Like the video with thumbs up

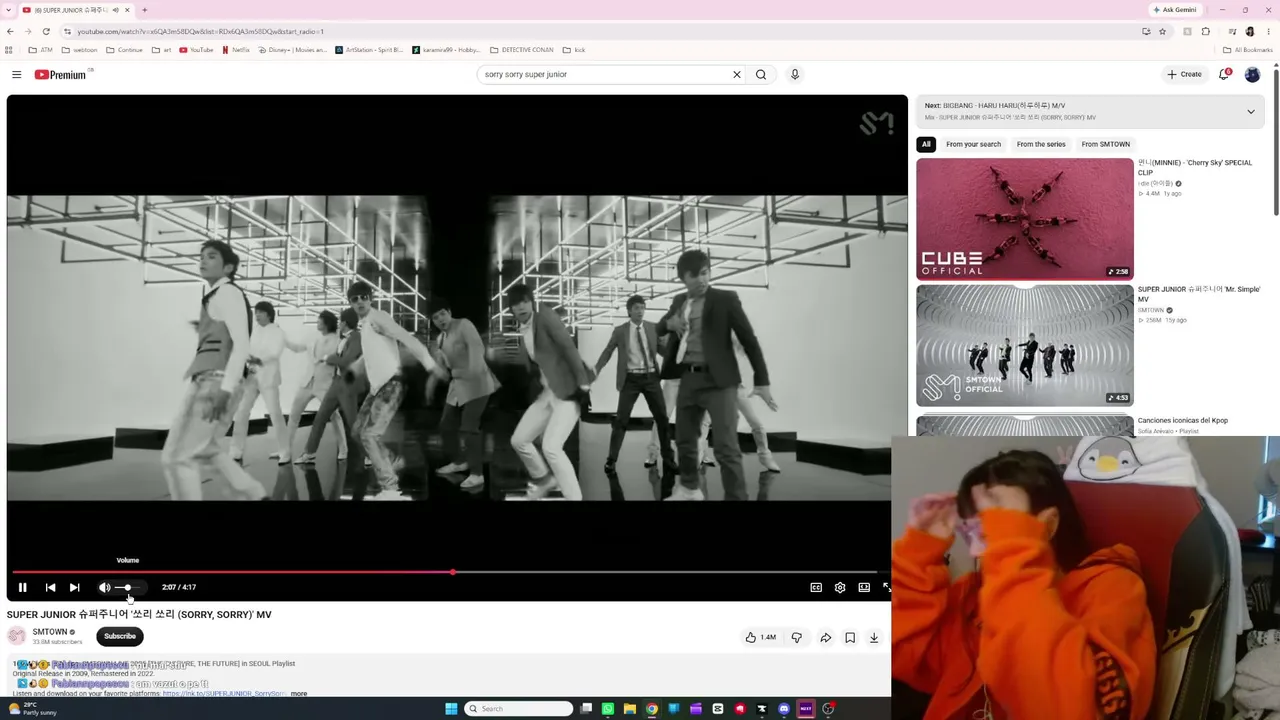coord(761,637)
